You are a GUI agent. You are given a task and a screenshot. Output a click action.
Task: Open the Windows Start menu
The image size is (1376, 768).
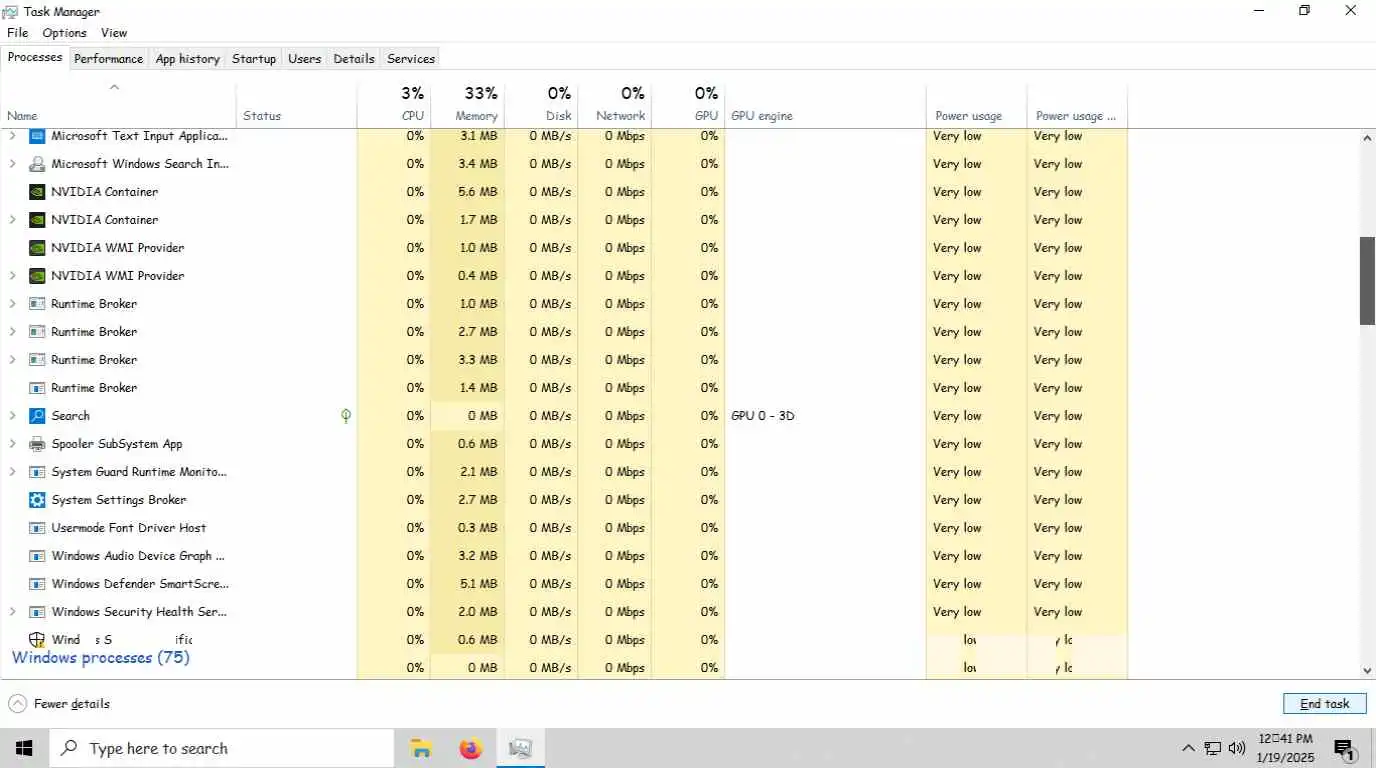click(x=24, y=748)
